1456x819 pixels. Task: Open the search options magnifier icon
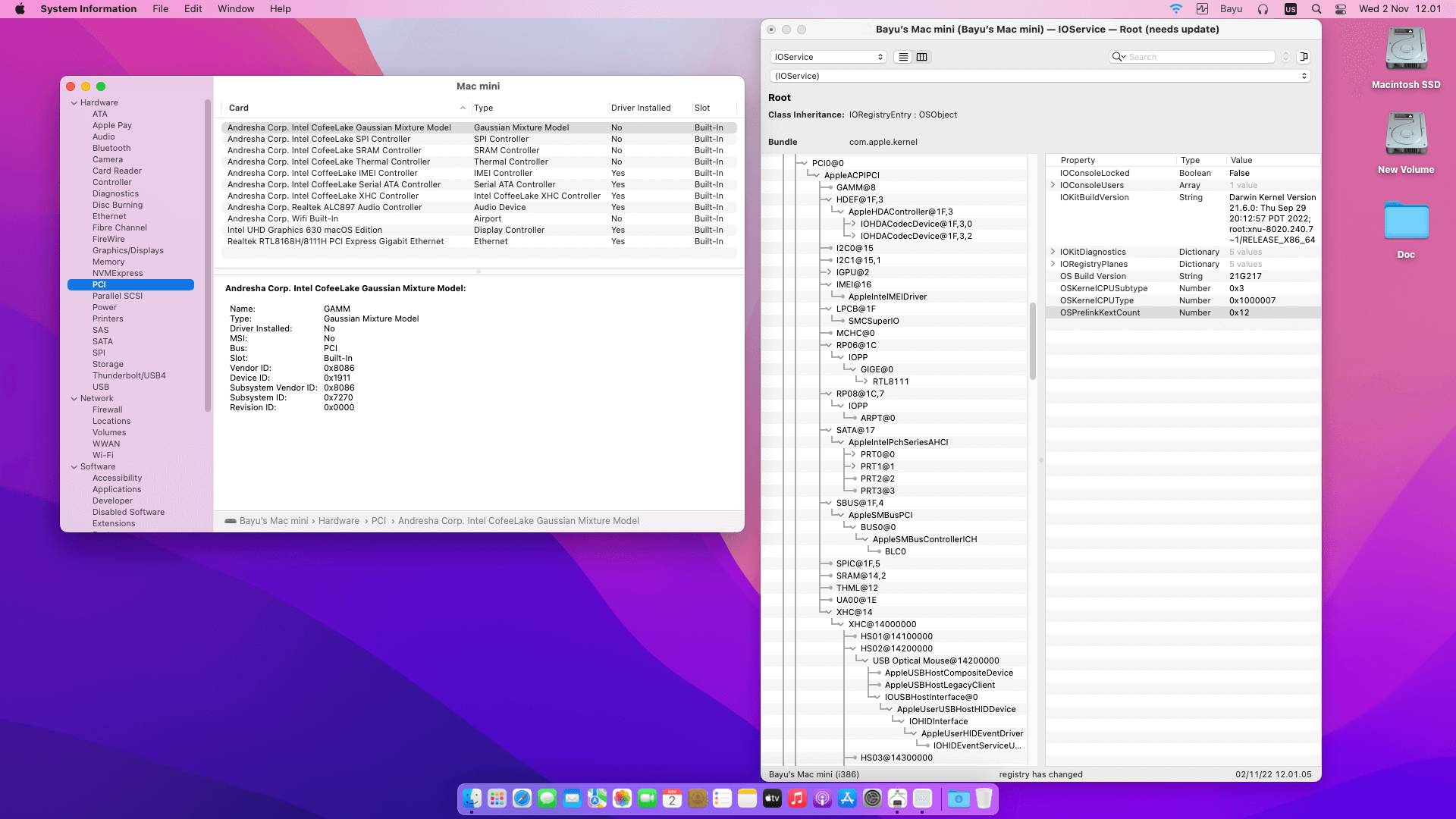coord(1119,57)
